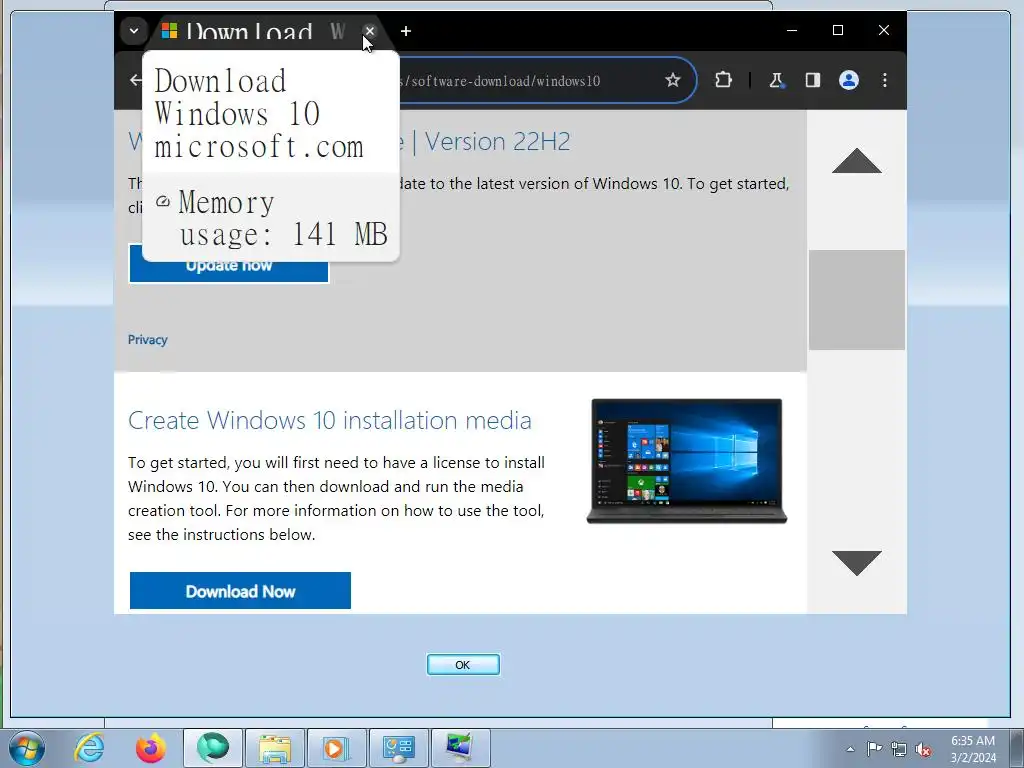
Task: Launch Firefox from the taskbar
Action: pyautogui.click(x=151, y=748)
